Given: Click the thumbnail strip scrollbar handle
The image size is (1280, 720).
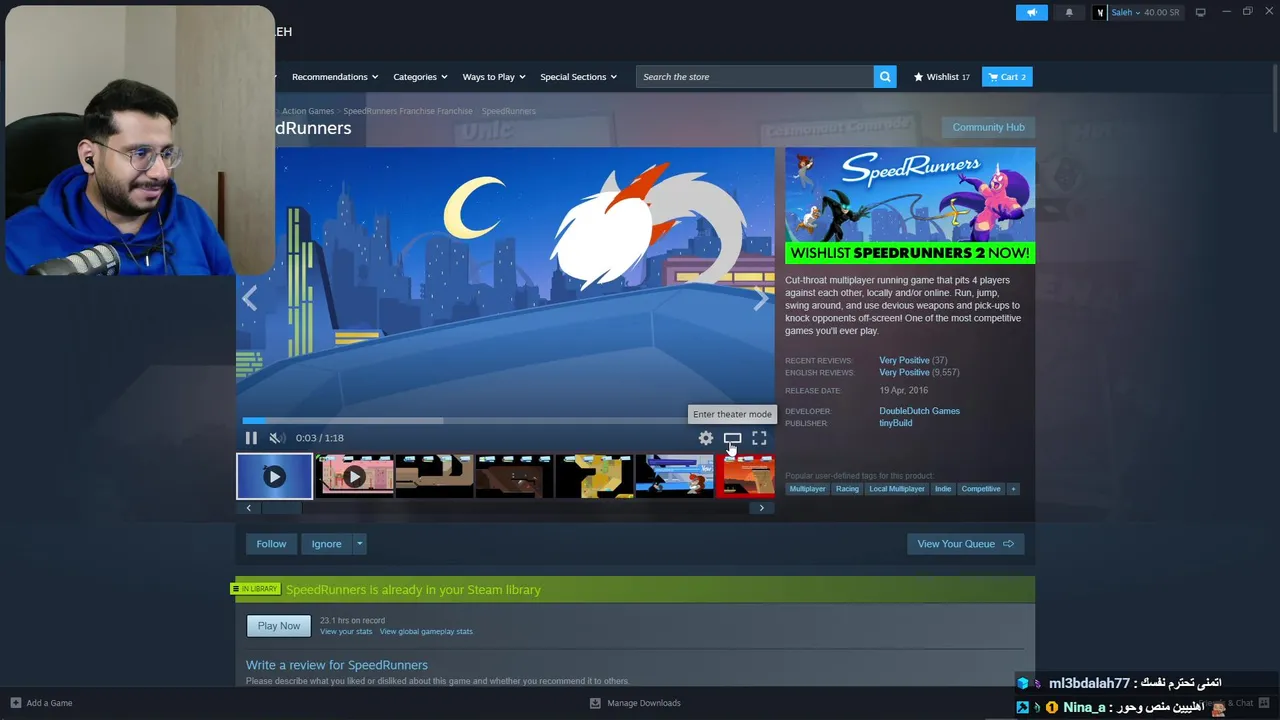Looking at the screenshot, I should 281,508.
